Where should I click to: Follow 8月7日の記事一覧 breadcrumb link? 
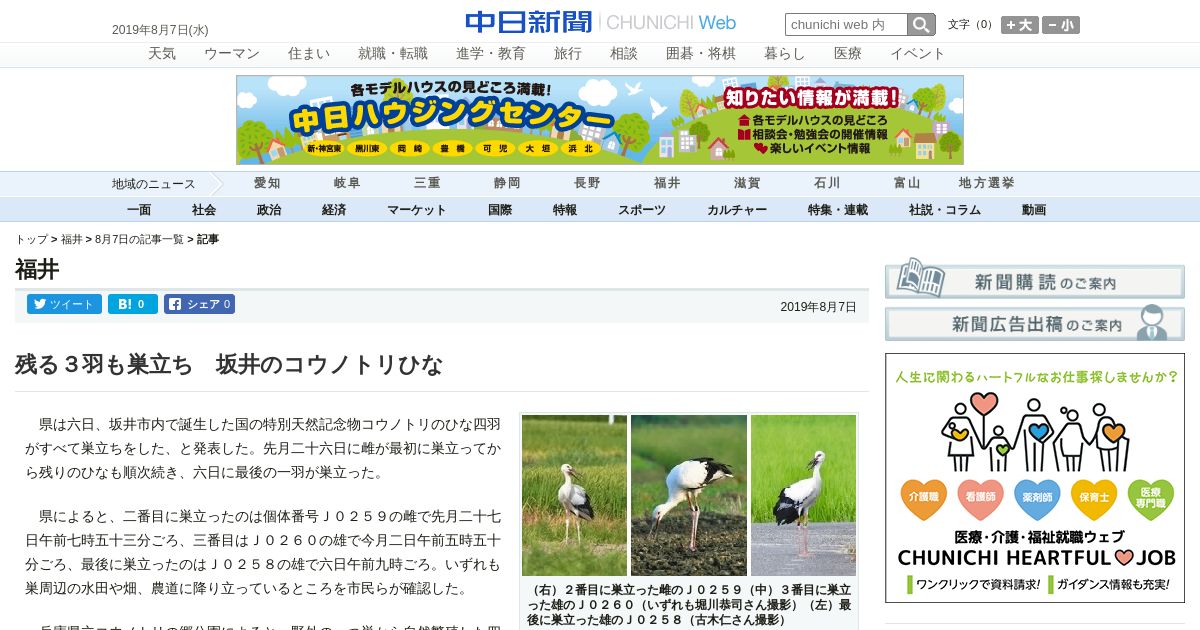pyautogui.click(x=139, y=240)
